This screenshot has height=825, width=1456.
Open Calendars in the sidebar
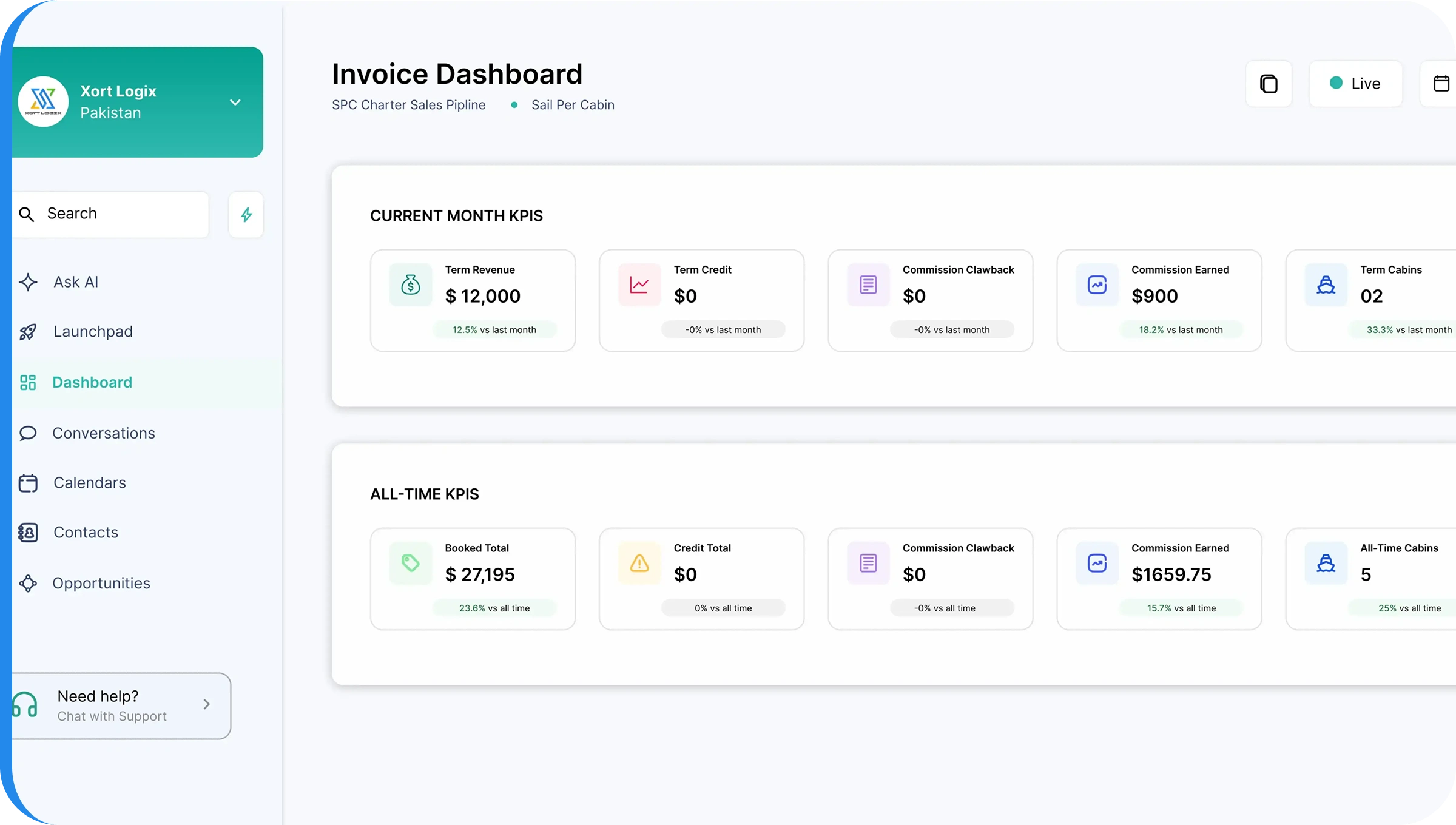pyautogui.click(x=90, y=483)
